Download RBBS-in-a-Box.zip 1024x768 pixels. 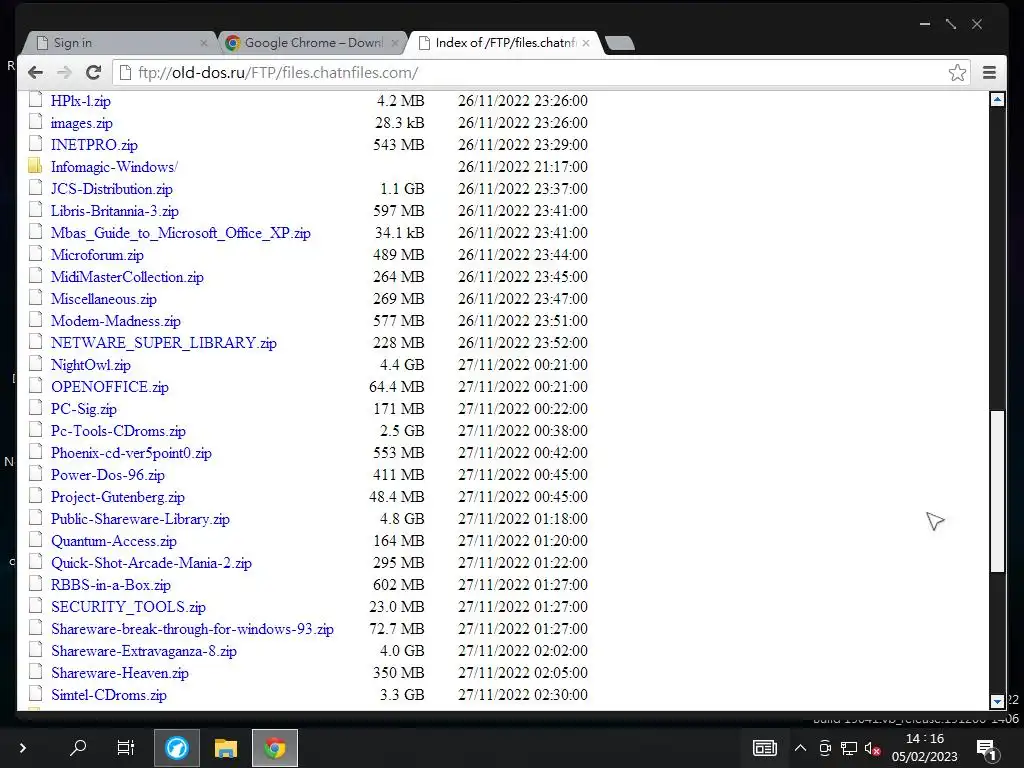pos(111,585)
